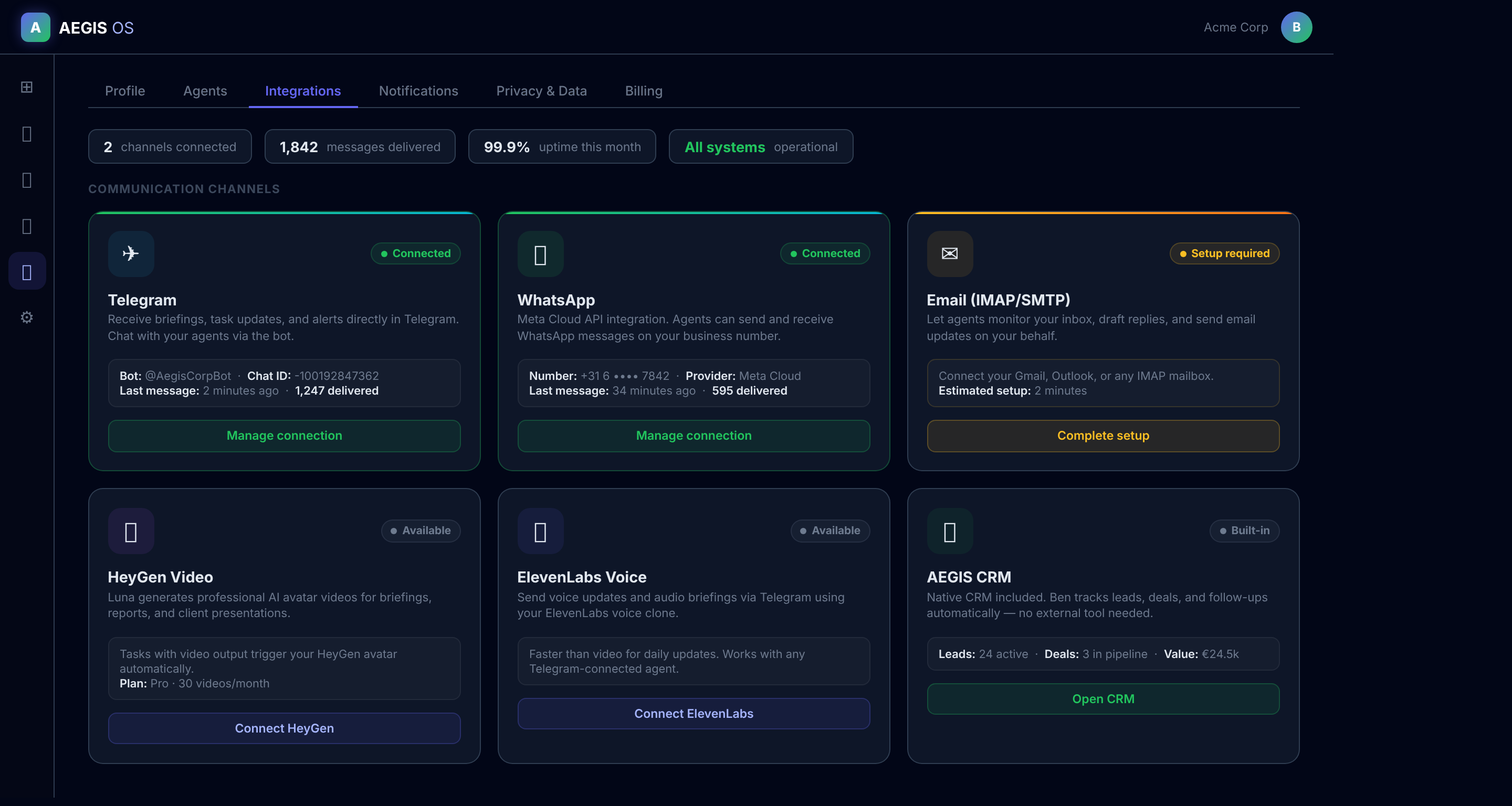
Task: Click the HeyGen Video card icon
Action: coord(130,531)
